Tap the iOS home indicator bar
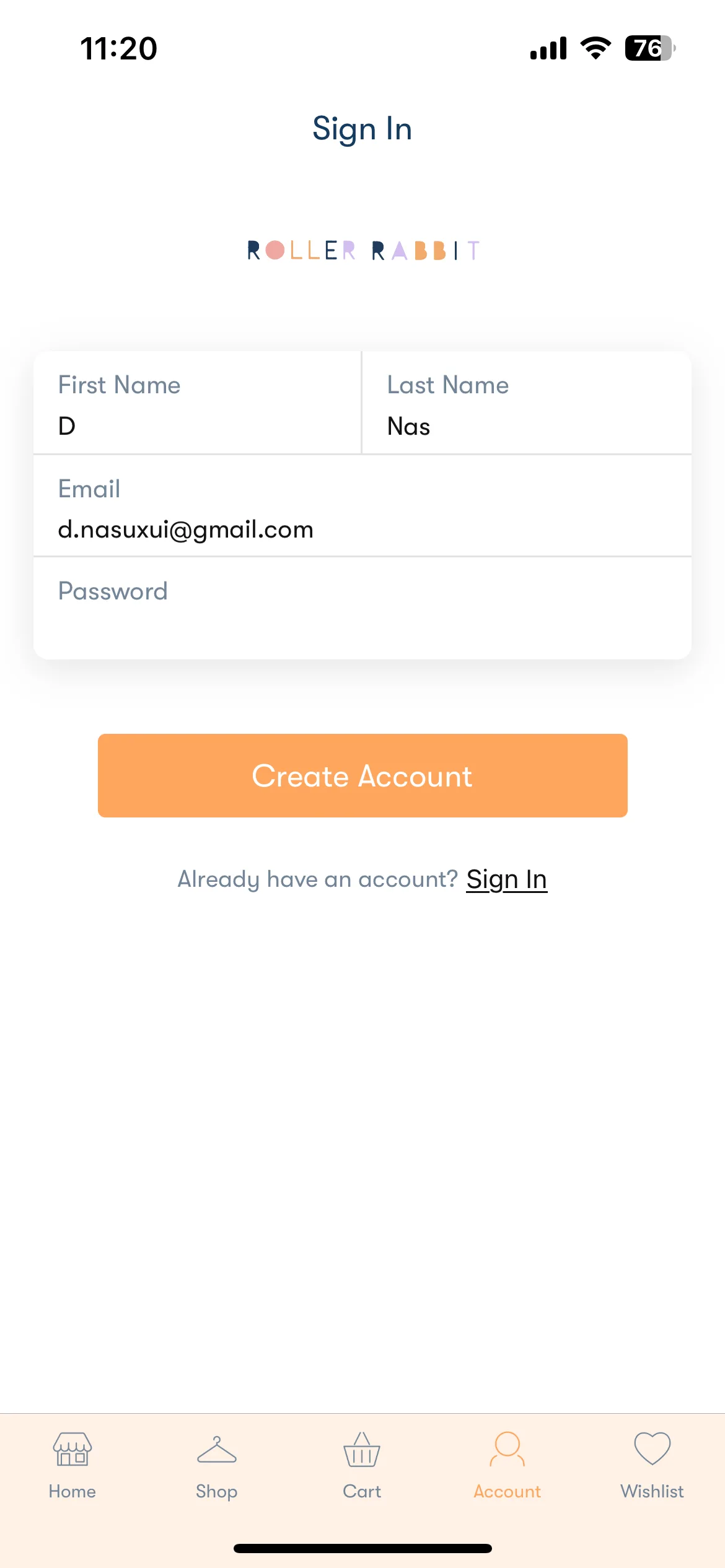Image resolution: width=725 pixels, height=1568 pixels. coord(362,1548)
